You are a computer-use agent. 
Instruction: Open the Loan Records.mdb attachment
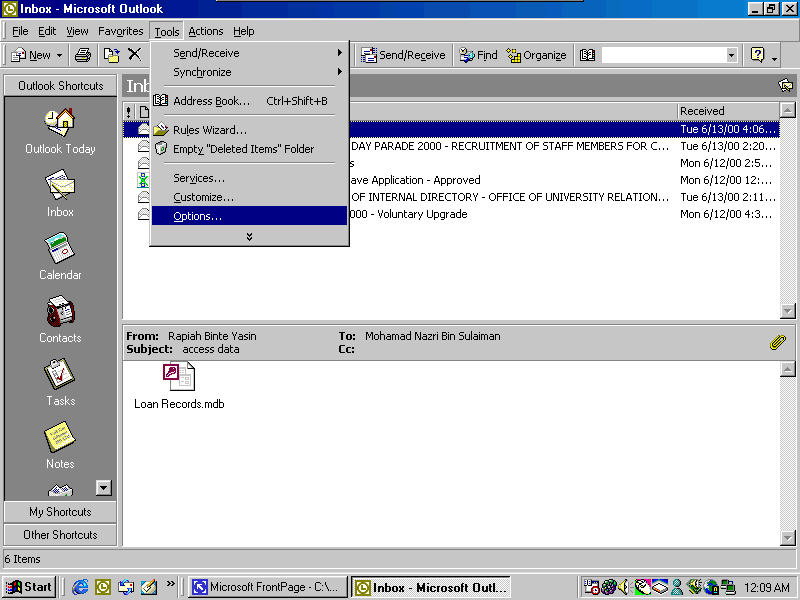tap(179, 386)
